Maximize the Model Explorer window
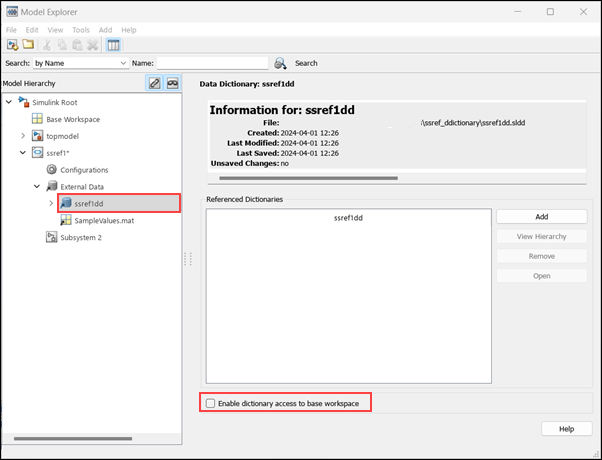The image size is (602, 460). [550, 12]
